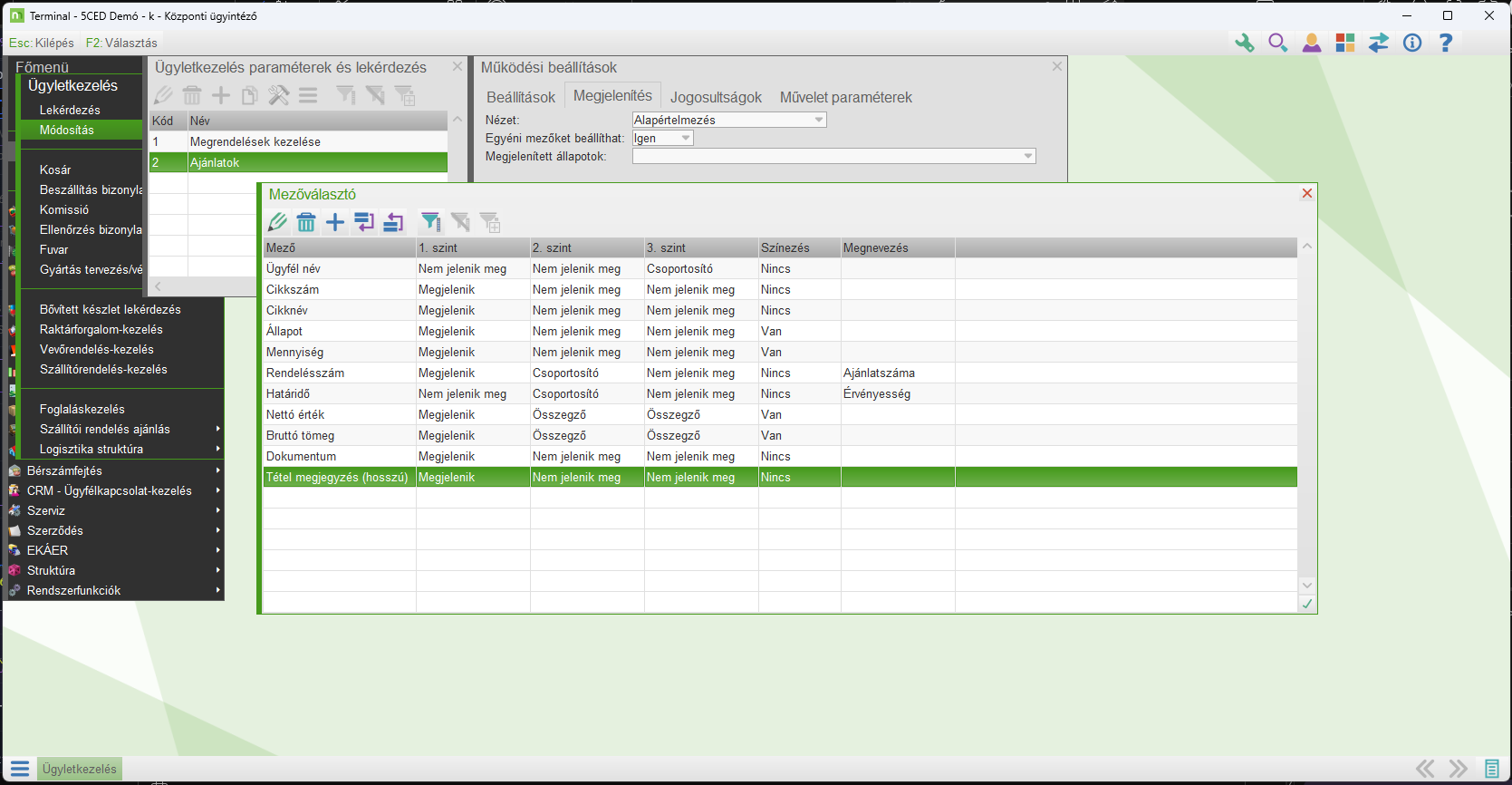The image size is (1512, 785).
Task: Switch to the Jogosultságok tab
Action: (x=716, y=97)
